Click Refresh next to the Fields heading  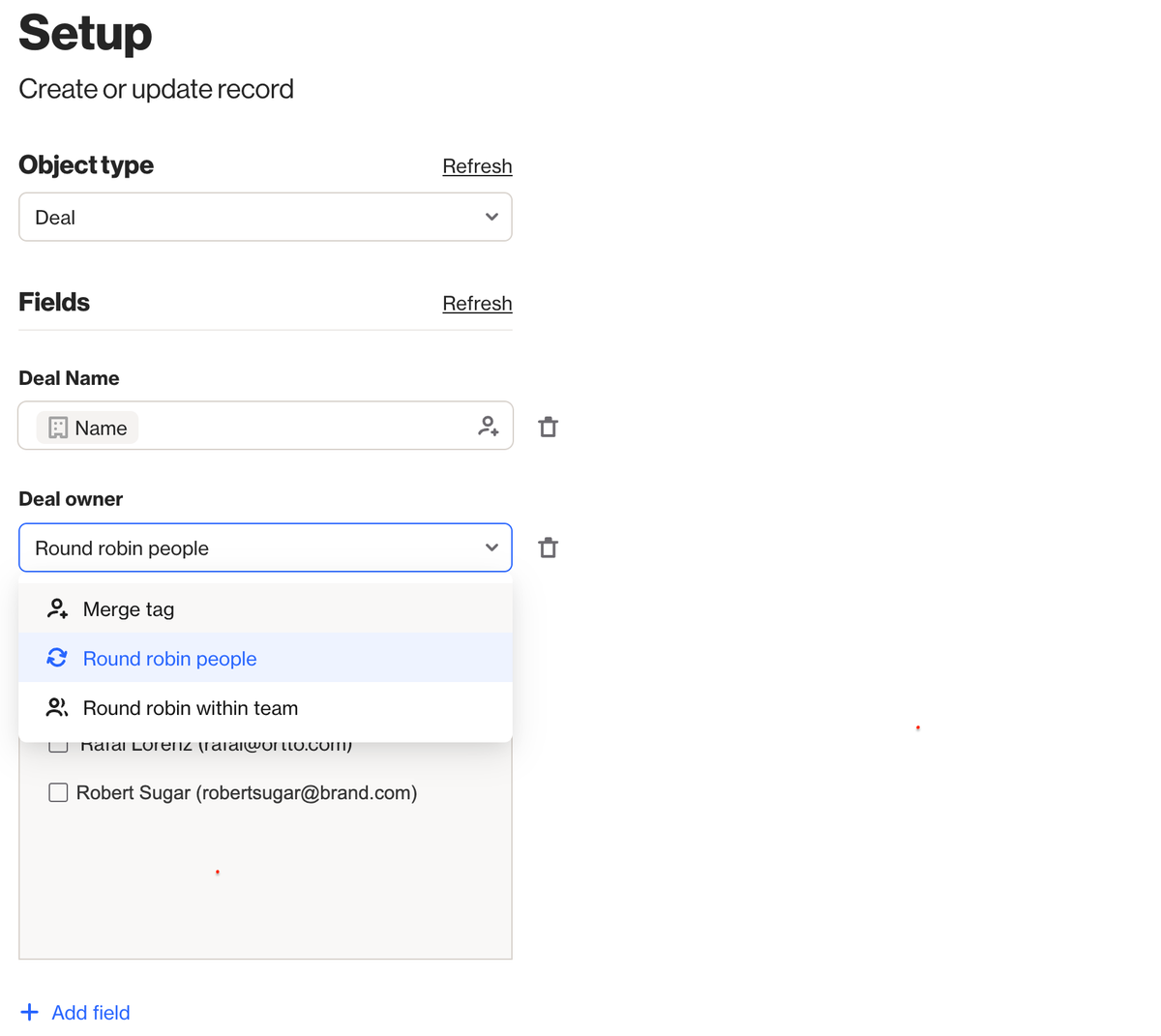(x=477, y=303)
